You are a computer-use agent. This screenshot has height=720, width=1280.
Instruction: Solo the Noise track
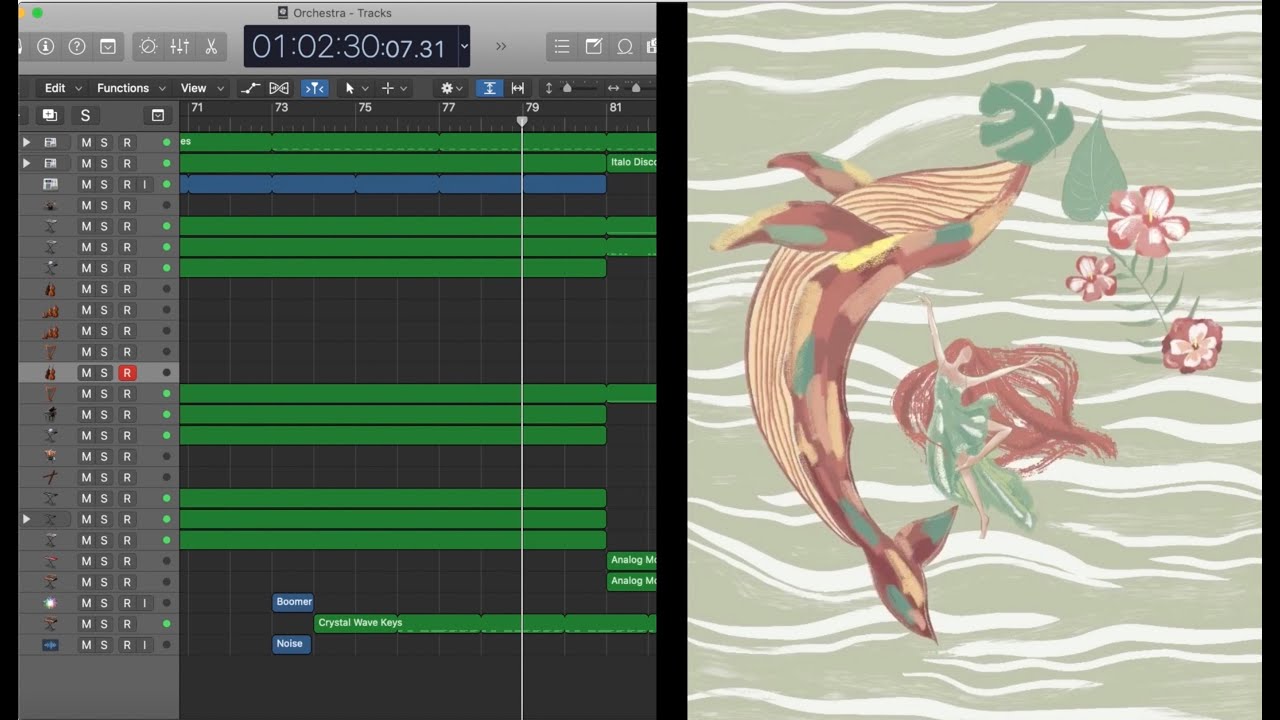click(104, 645)
